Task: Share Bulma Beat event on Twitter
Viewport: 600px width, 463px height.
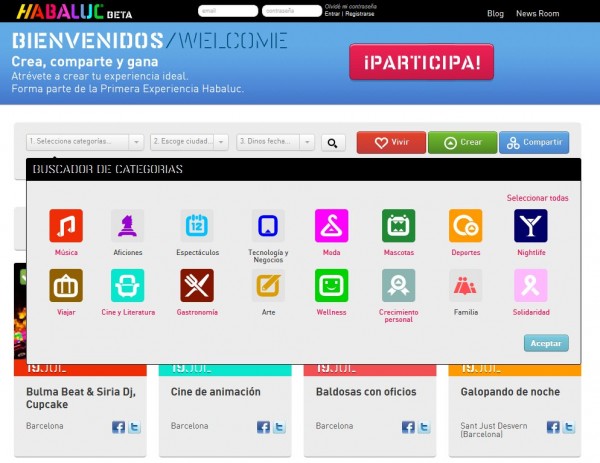Action: point(134,427)
